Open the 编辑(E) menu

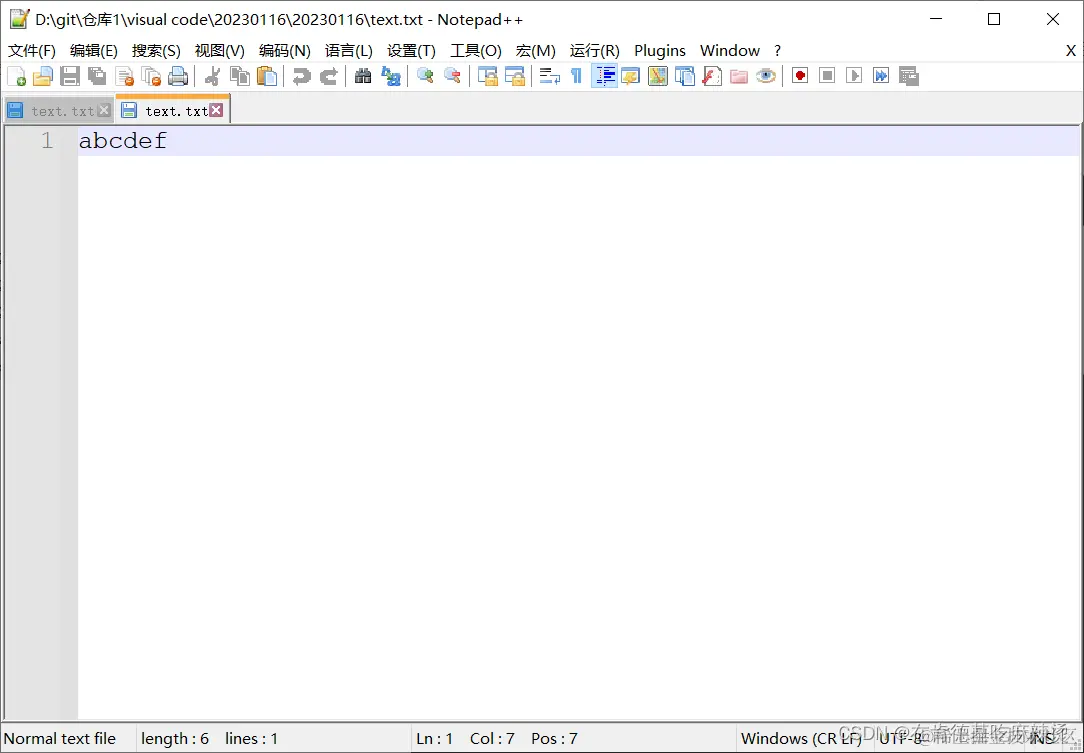pyautogui.click(x=94, y=50)
